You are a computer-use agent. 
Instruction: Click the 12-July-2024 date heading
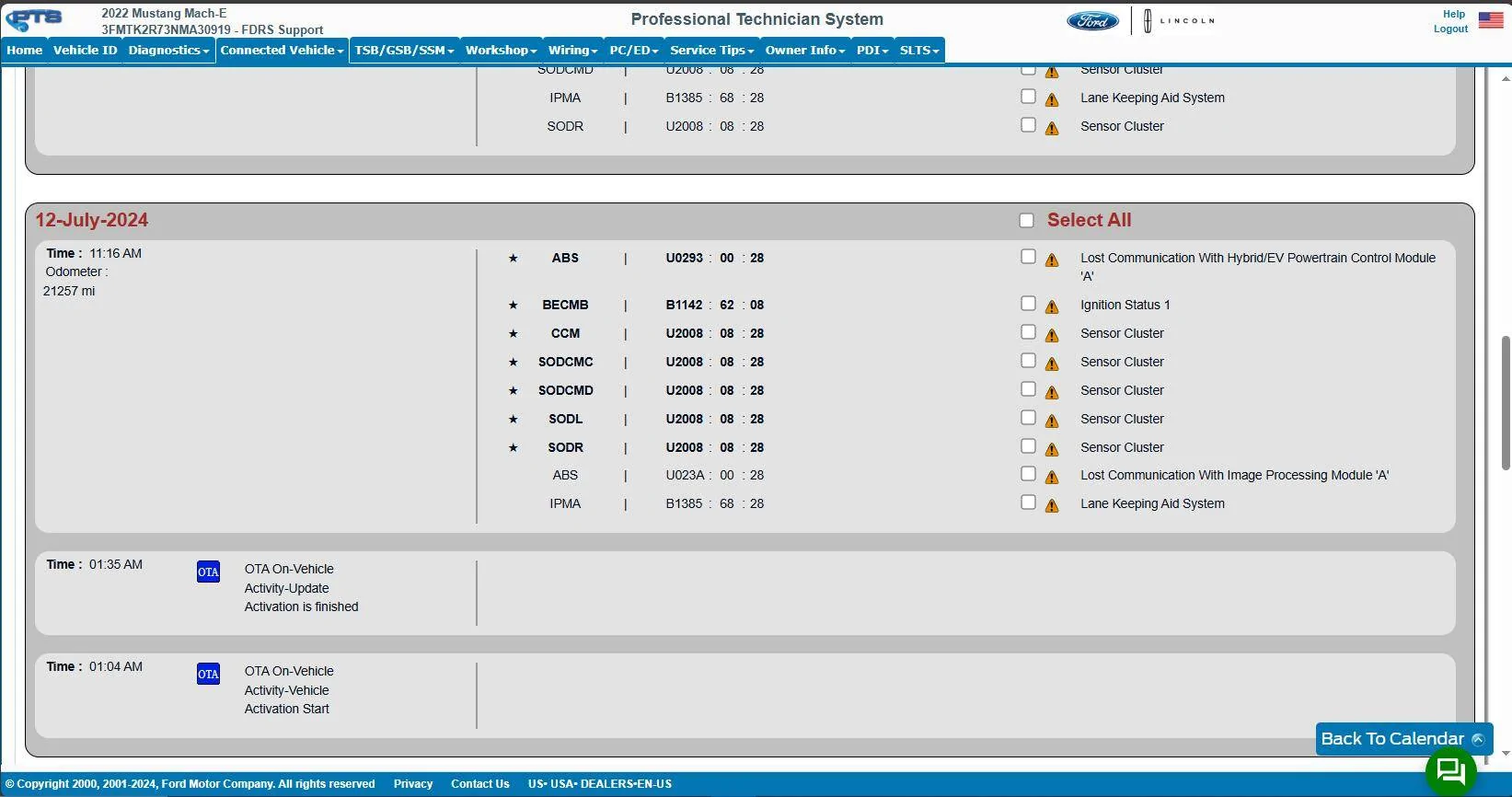pos(92,221)
